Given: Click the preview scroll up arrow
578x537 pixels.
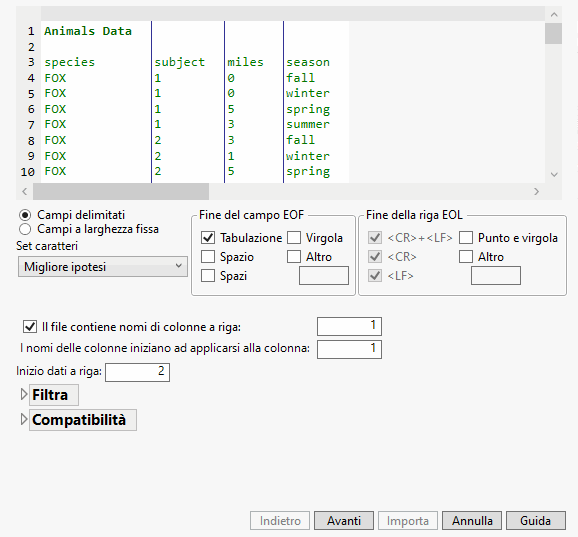Looking at the screenshot, I should click(x=554, y=14).
